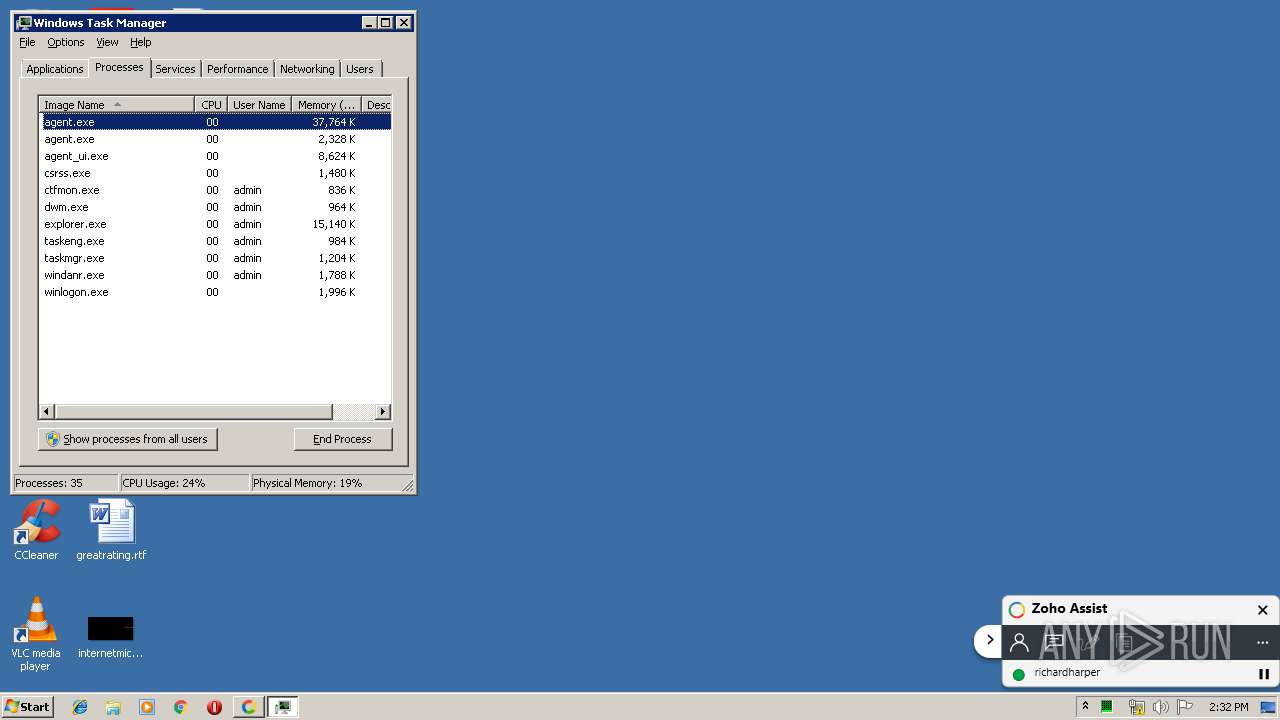Open Windows Explorer folder icon on taskbar
This screenshot has width=1280, height=720.
(113, 707)
